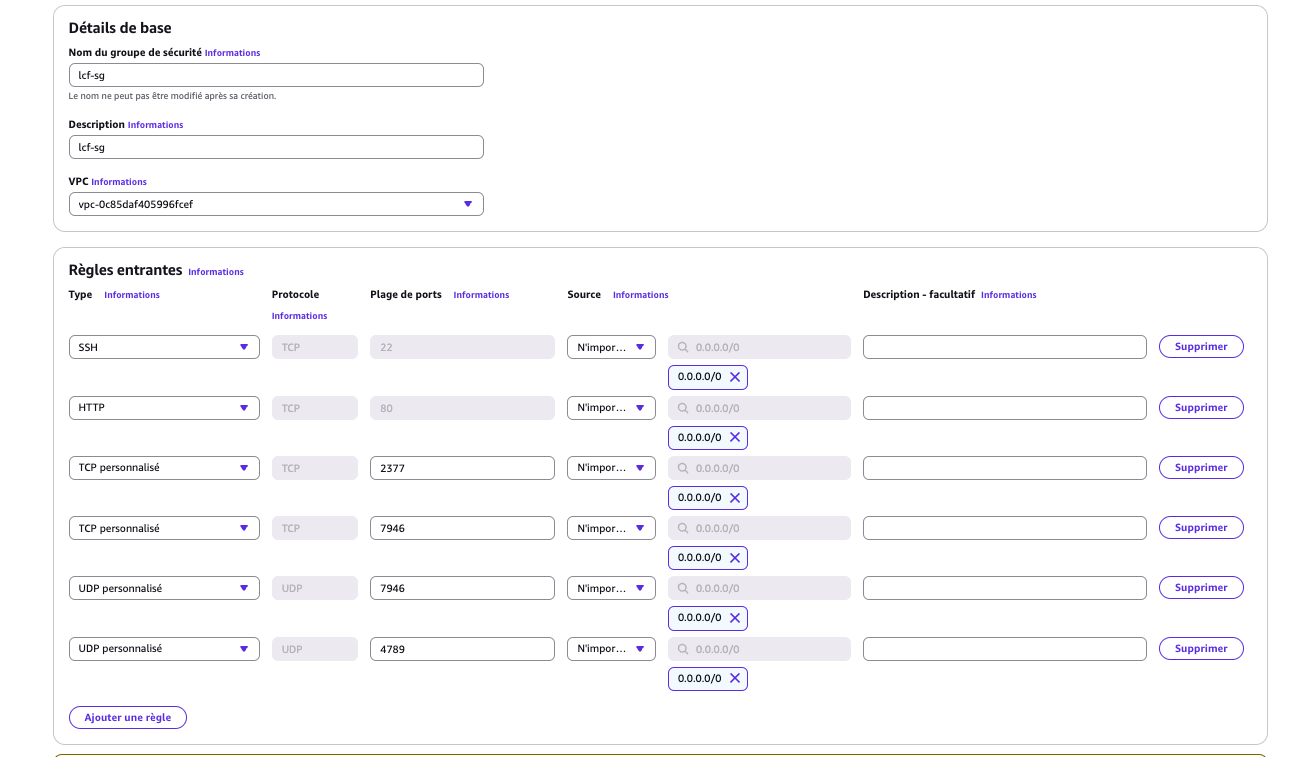Open source dropdown for TCP 2377 rule

coord(611,468)
